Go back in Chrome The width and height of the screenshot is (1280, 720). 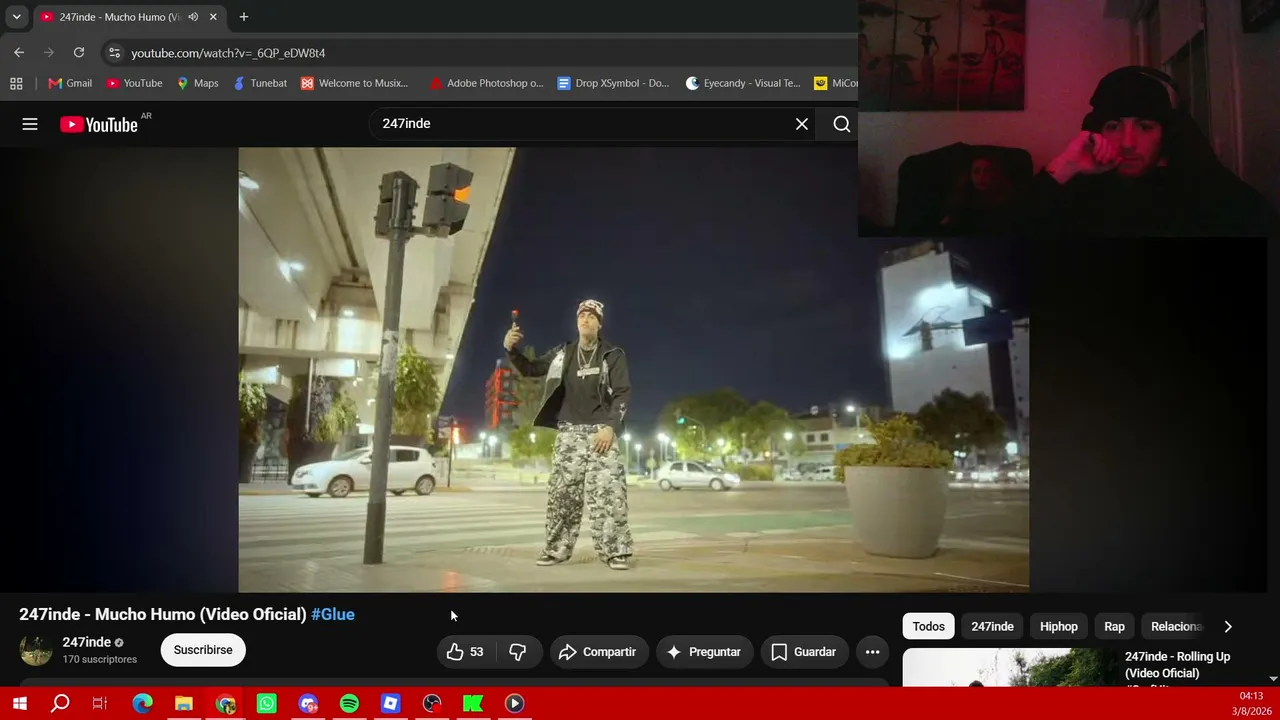point(19,53)
